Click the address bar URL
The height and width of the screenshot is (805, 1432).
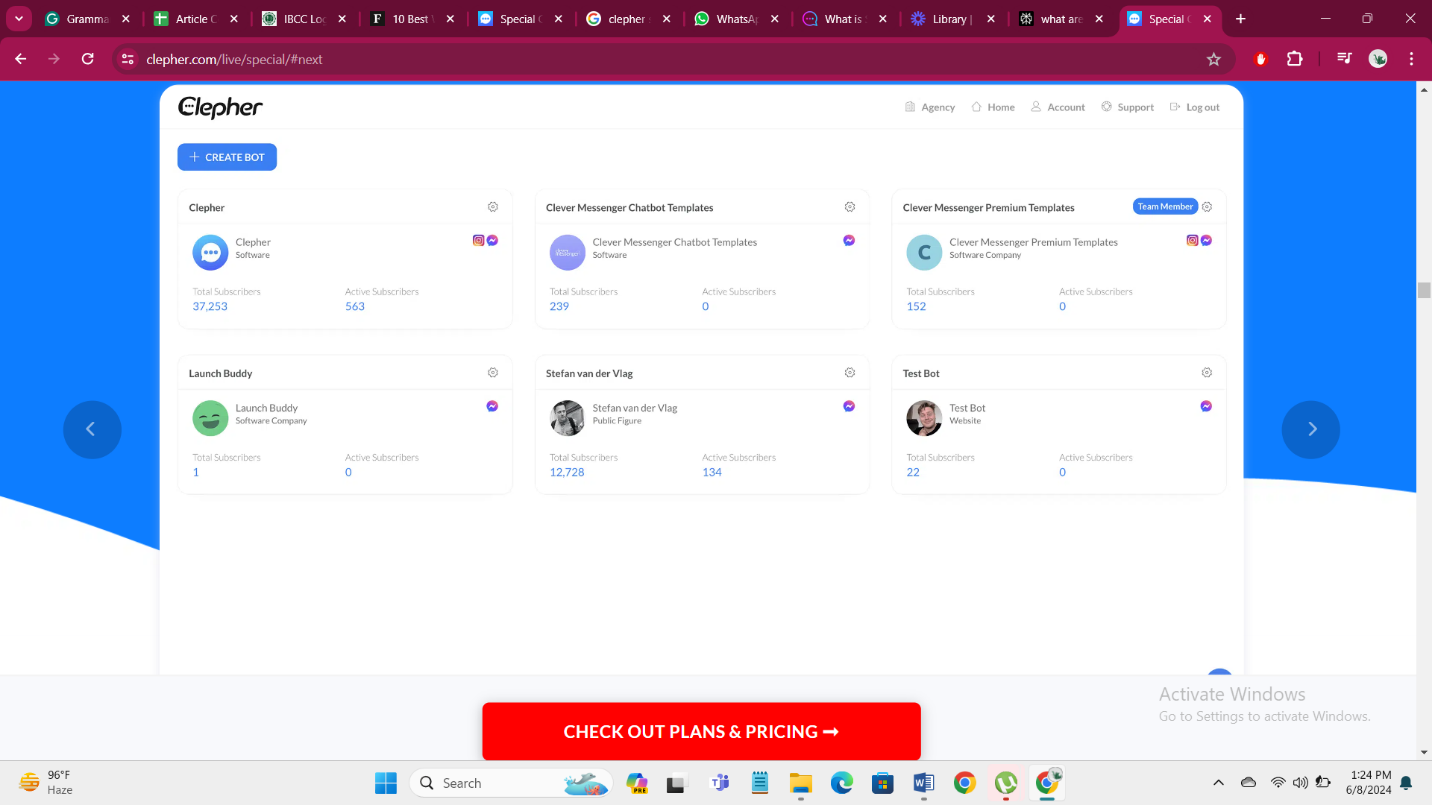tap(234, 59)
